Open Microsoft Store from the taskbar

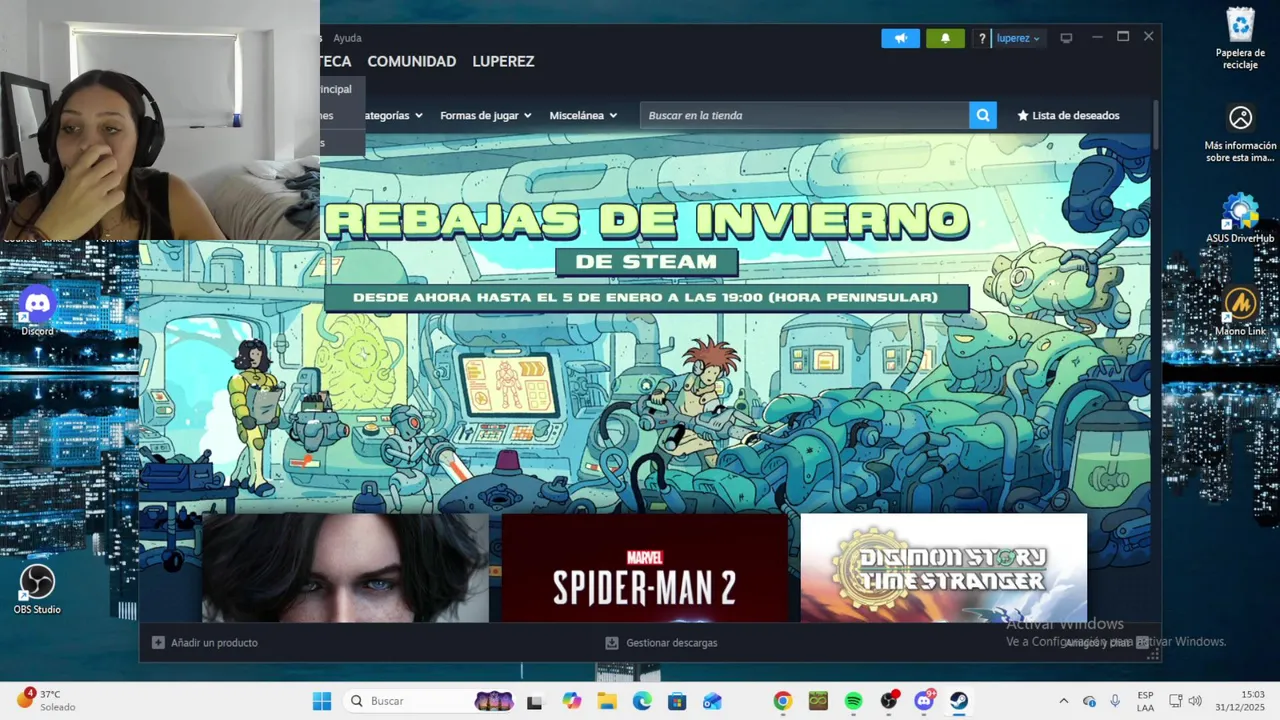(677, 701)
